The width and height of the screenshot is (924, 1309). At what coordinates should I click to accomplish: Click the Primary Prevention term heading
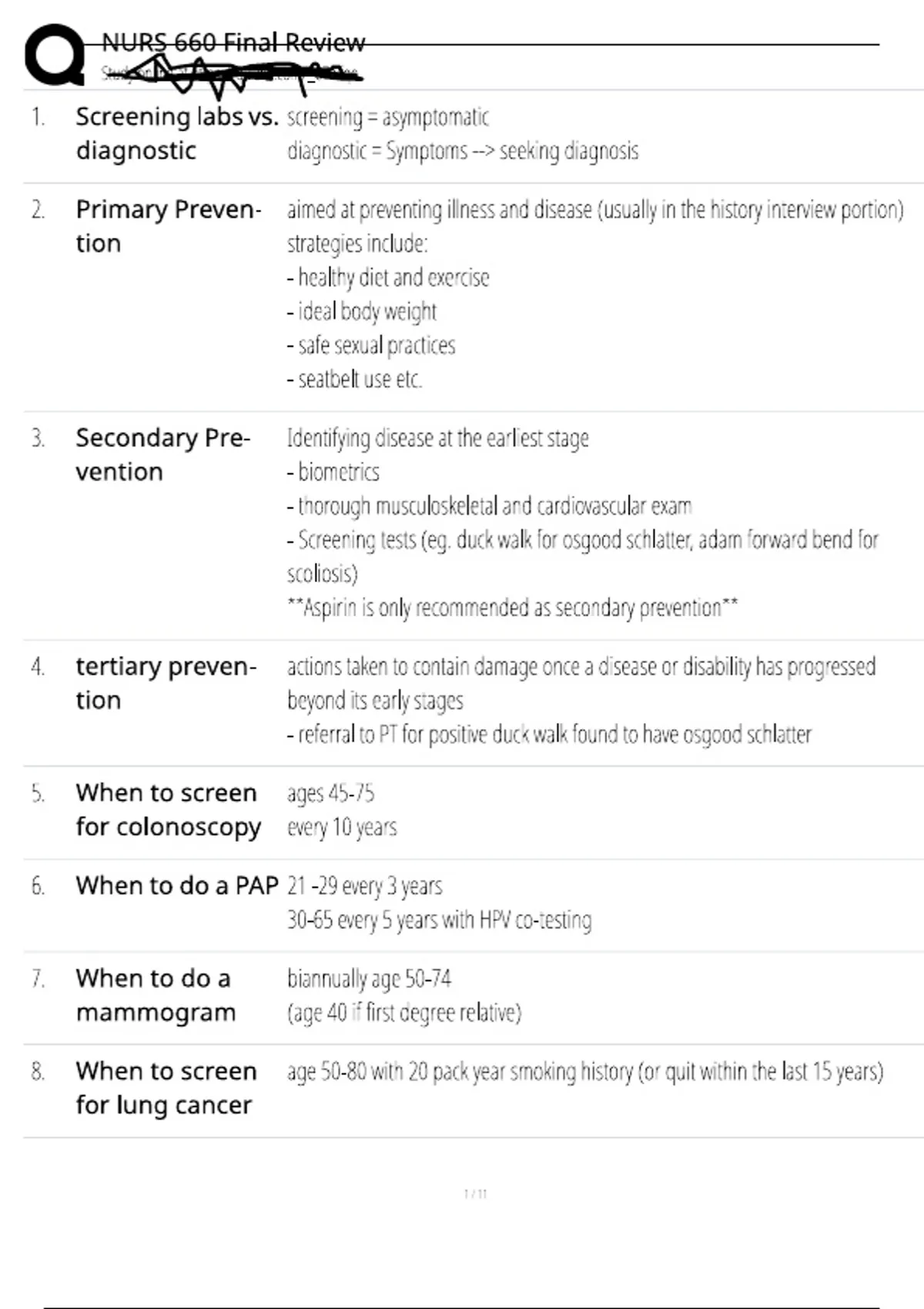tap(168, 226)
